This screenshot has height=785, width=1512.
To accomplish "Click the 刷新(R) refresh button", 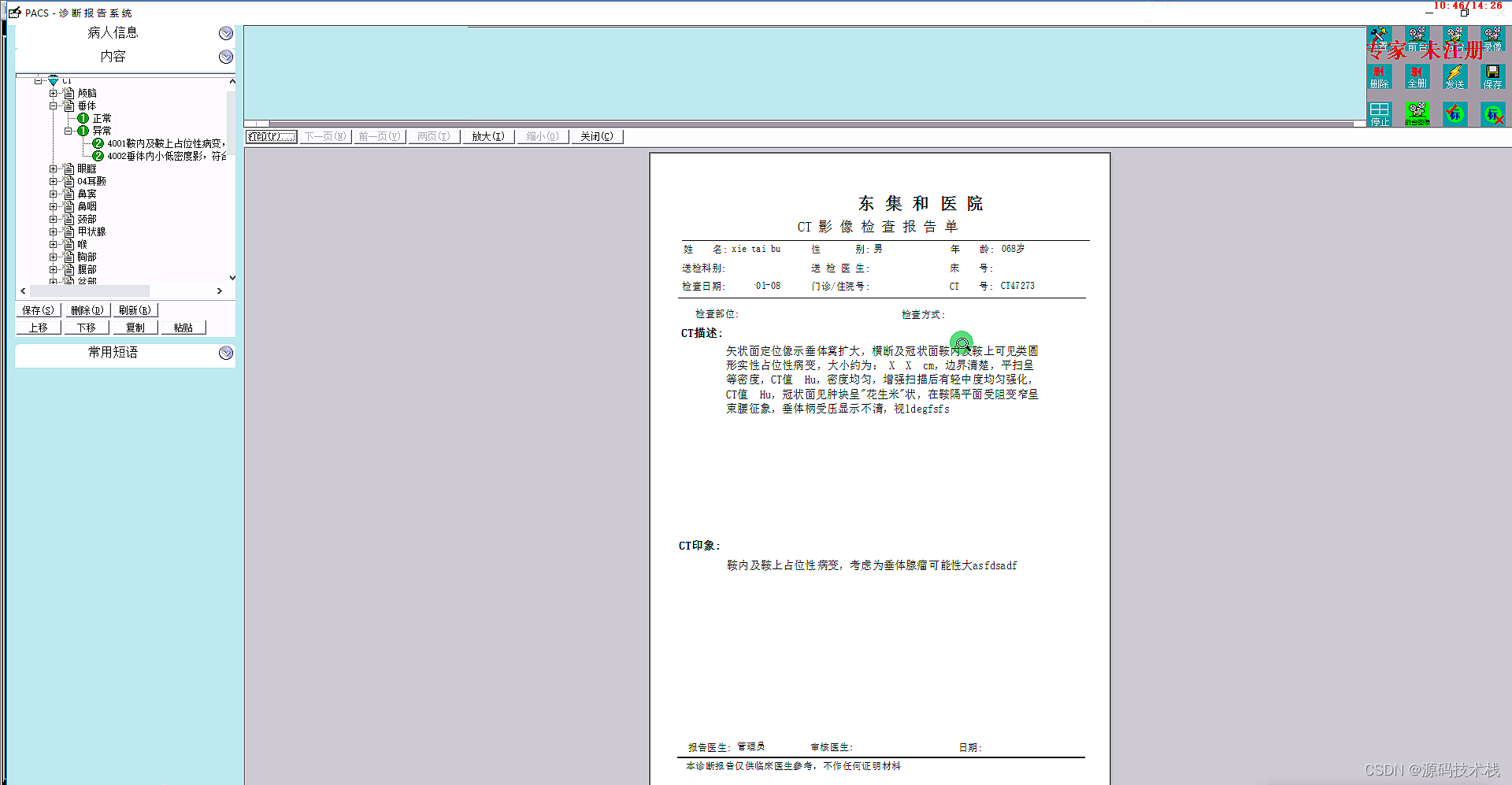I will coord(135,310).
